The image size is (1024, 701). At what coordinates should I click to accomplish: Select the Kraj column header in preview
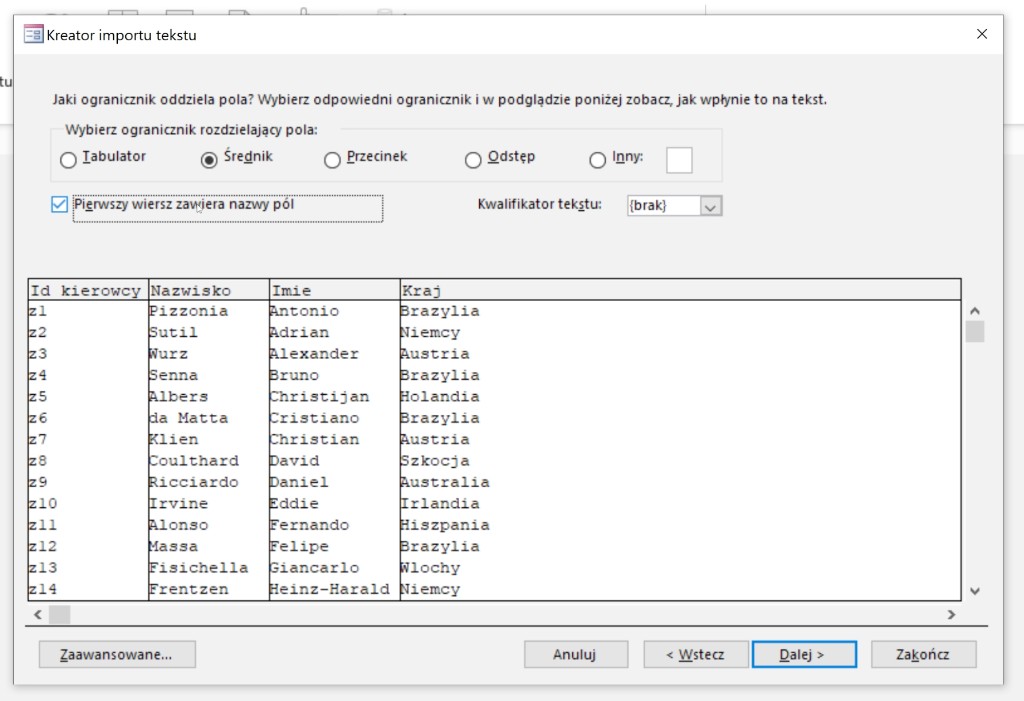[x=680, y=290]
